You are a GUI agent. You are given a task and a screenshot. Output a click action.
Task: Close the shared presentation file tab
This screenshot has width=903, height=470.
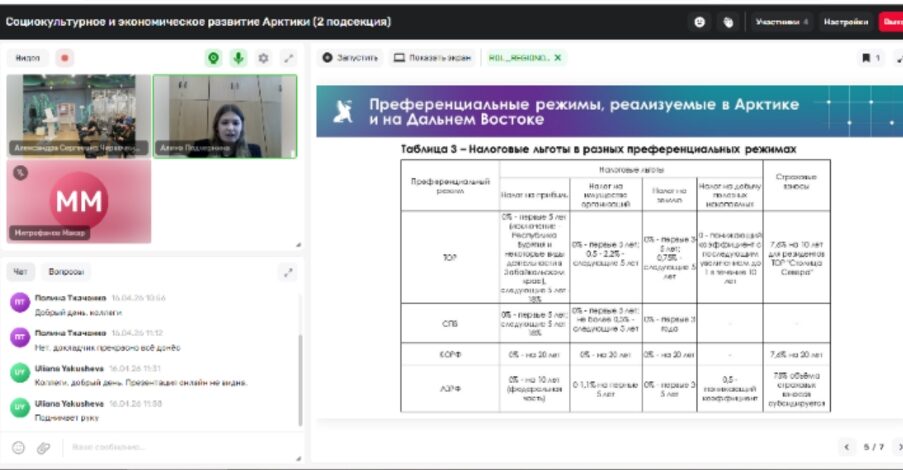click(557, 58)
